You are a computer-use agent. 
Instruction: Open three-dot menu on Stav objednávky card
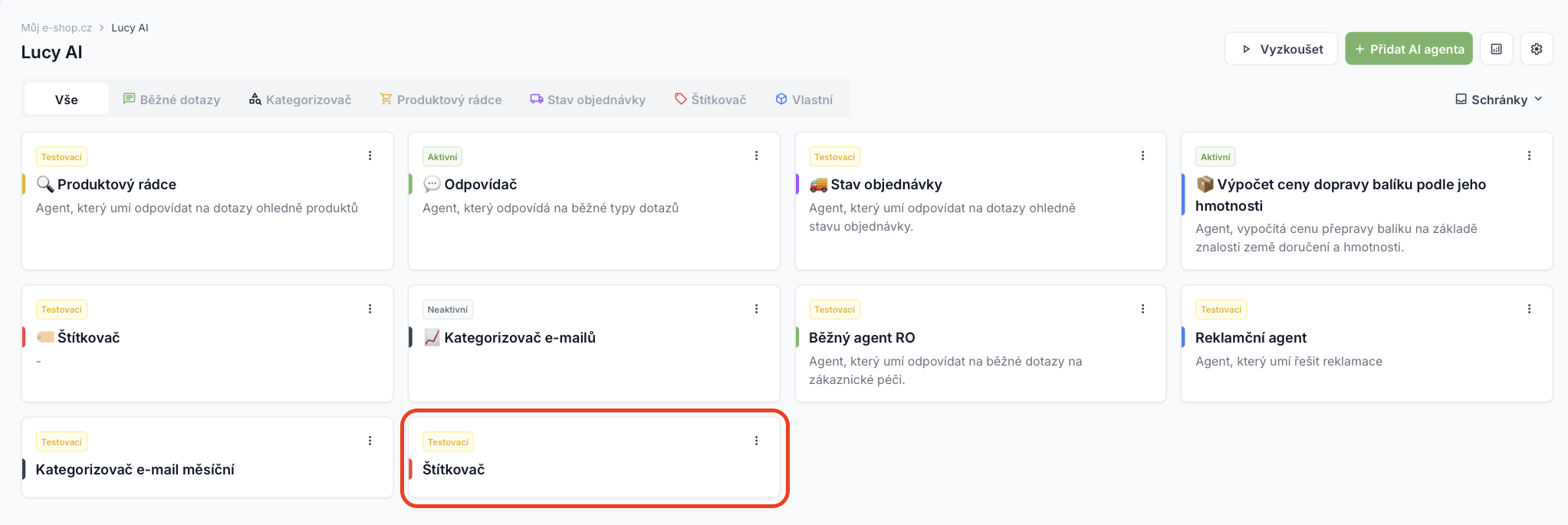pyautogui.click(x=1142, y=156)
